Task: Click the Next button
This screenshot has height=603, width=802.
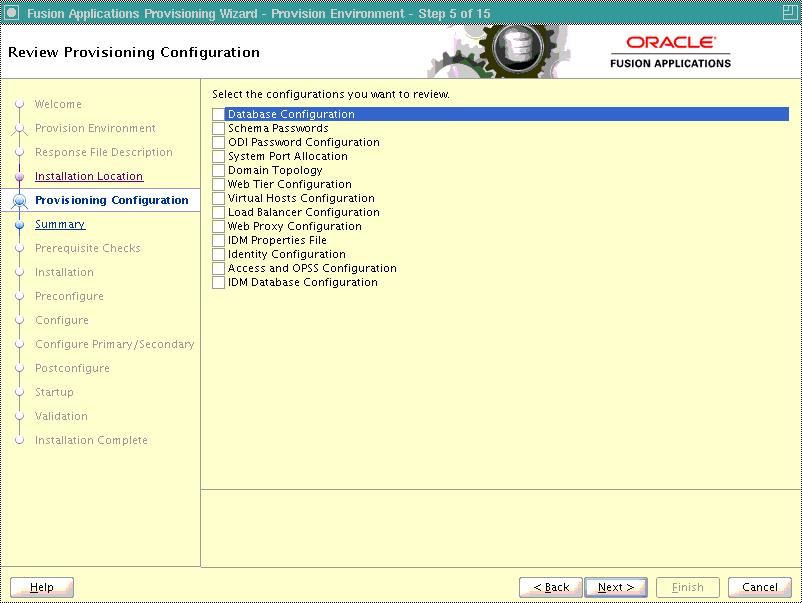Action: click(x=616, y=587)
